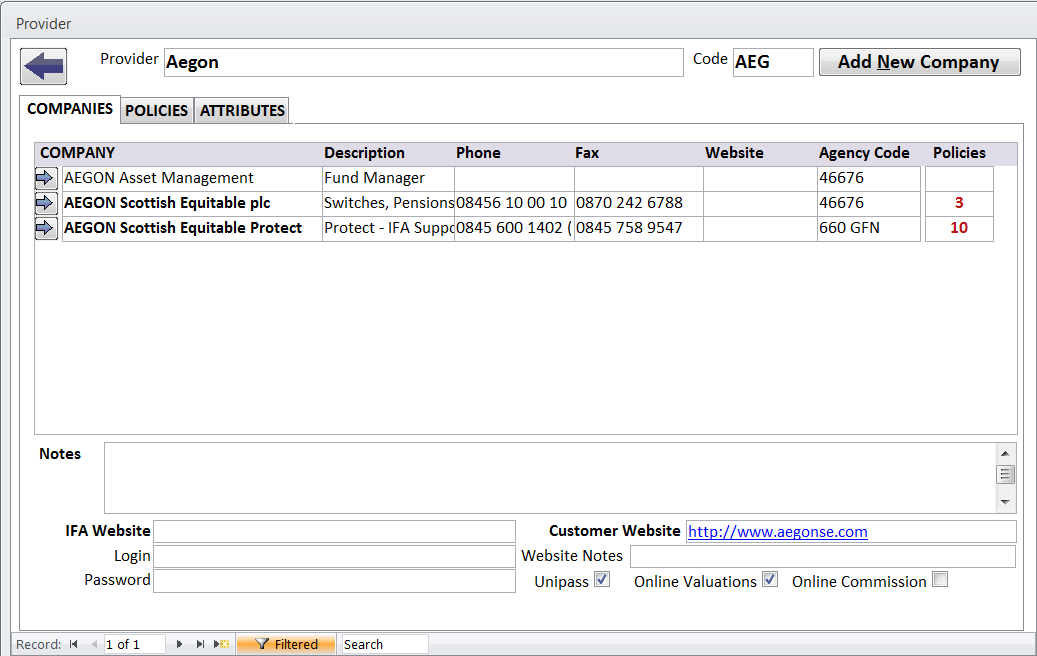This screenshot has width=1037, height=656.
Task: Click the Notes scrollbar down arrow
Action: click(x=1005, y=503)
